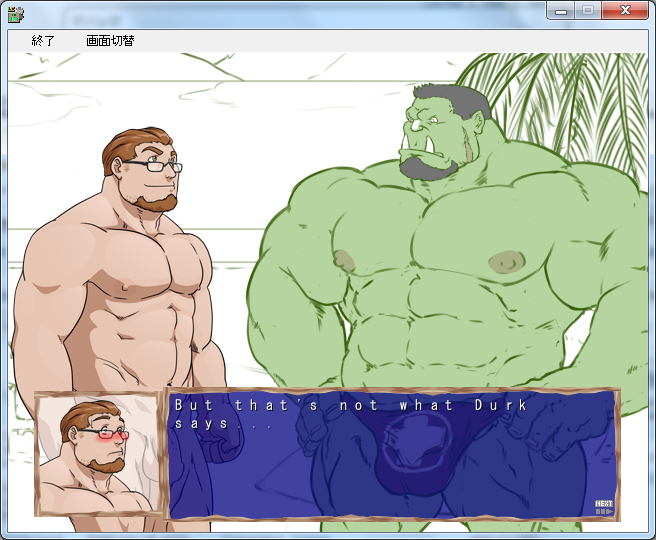Click the dialogue text "But that's not what Durk says..."

pos(351,414)
